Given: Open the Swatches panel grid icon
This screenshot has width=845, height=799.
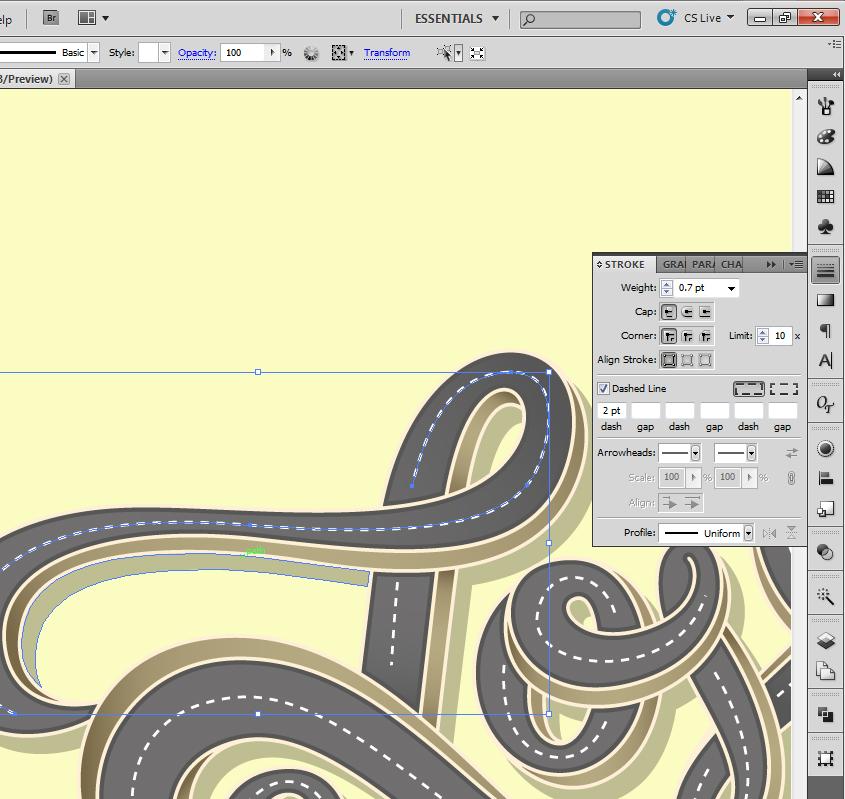Looking at the screenshot, I should pos(825,197).
